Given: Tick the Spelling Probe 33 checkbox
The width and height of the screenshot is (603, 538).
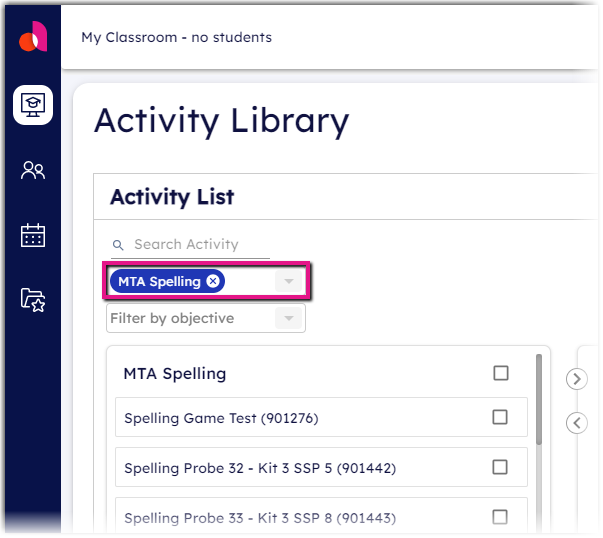Looking at the screenshot, I should pos(500,517).
